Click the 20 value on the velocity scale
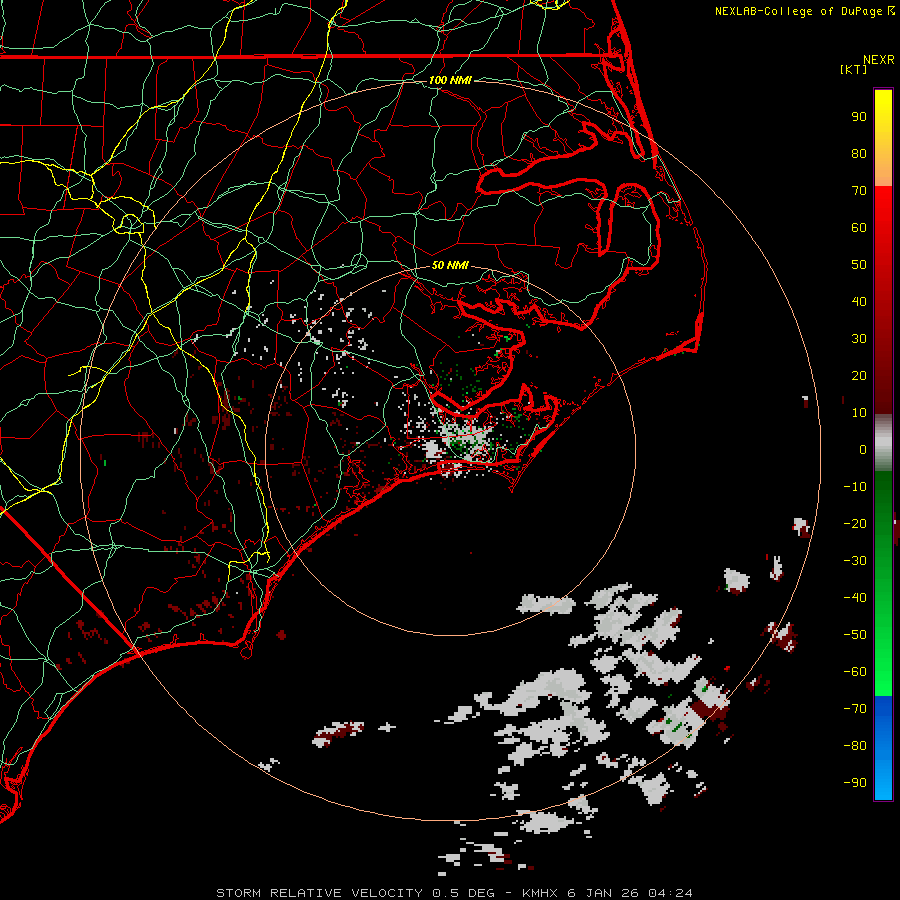This screenshot has width=900, height=900. click(859, 375)
